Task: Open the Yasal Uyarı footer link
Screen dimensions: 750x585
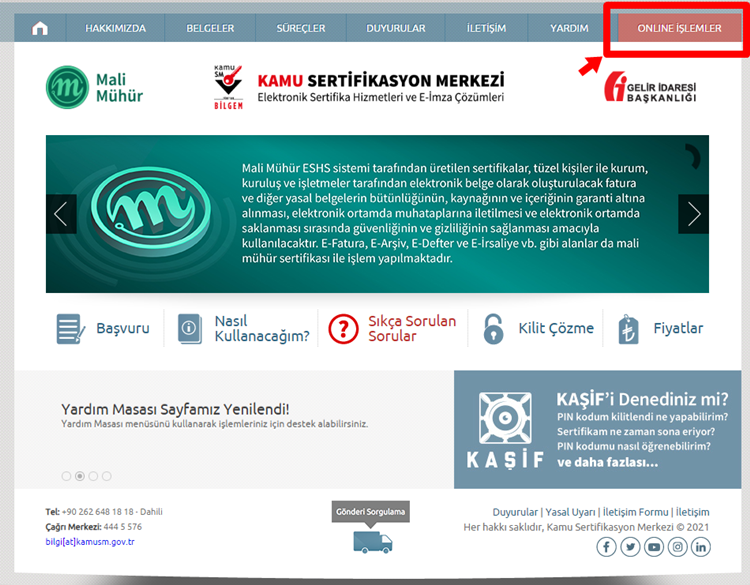Action: tap(570, 512)
